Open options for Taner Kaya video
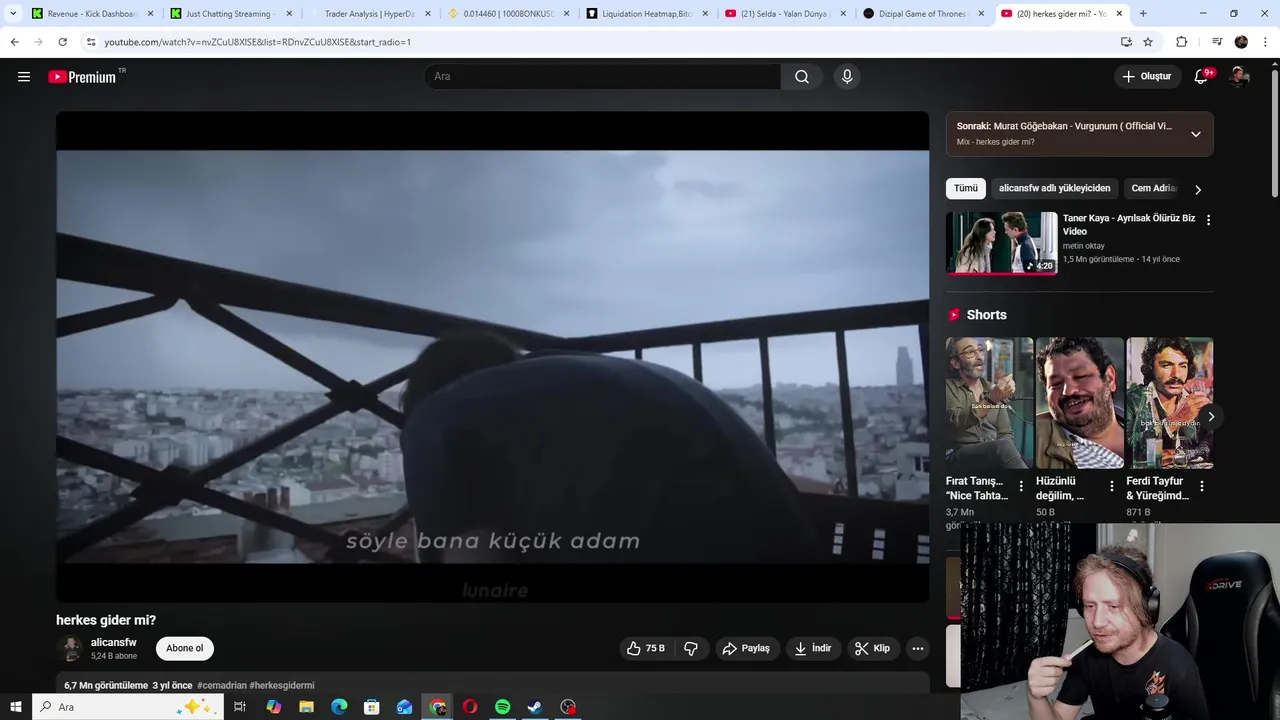Image resolution: width=1280 pixels, height=720 pixels. [1208, 220]
